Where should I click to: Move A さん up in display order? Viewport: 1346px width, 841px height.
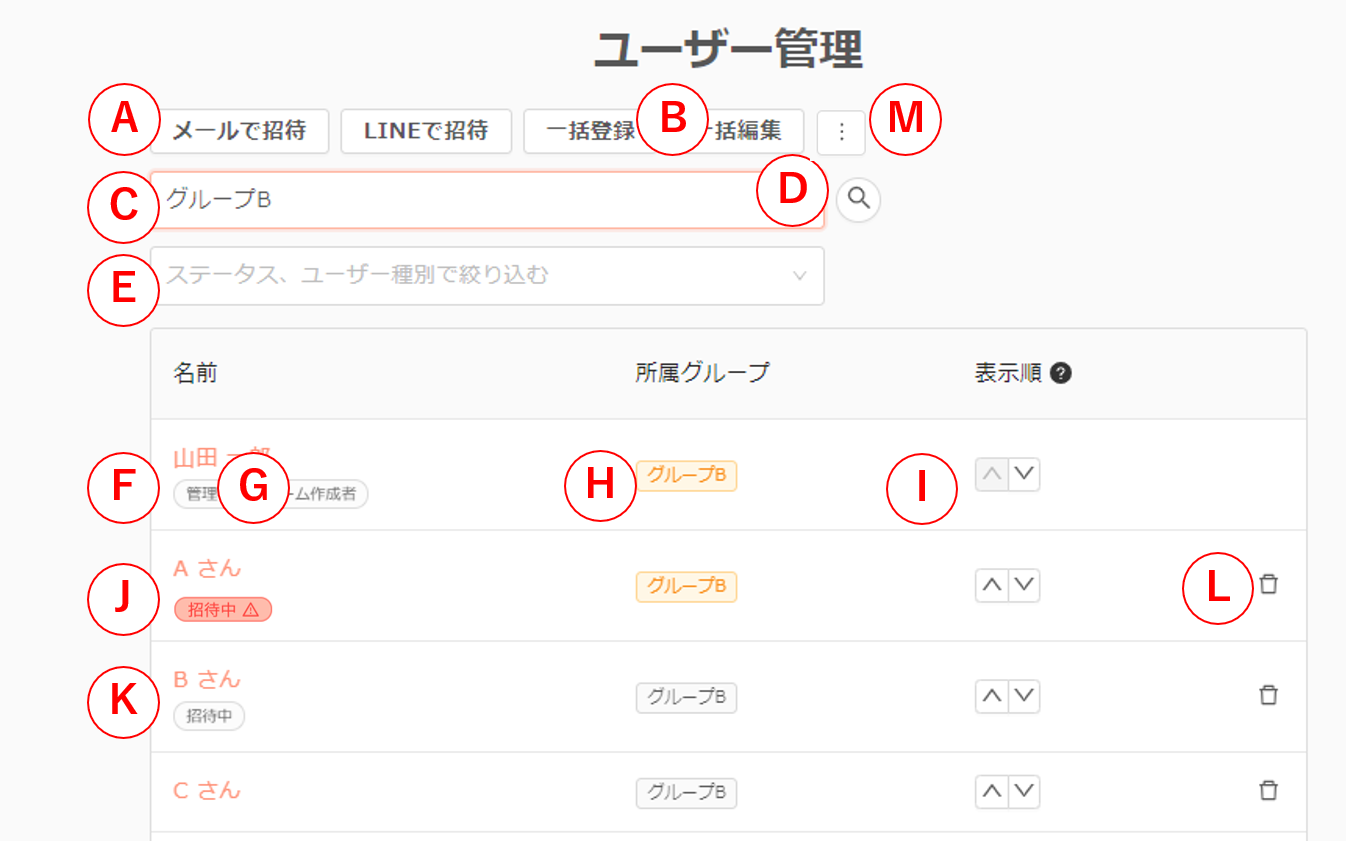click(992, 586)
